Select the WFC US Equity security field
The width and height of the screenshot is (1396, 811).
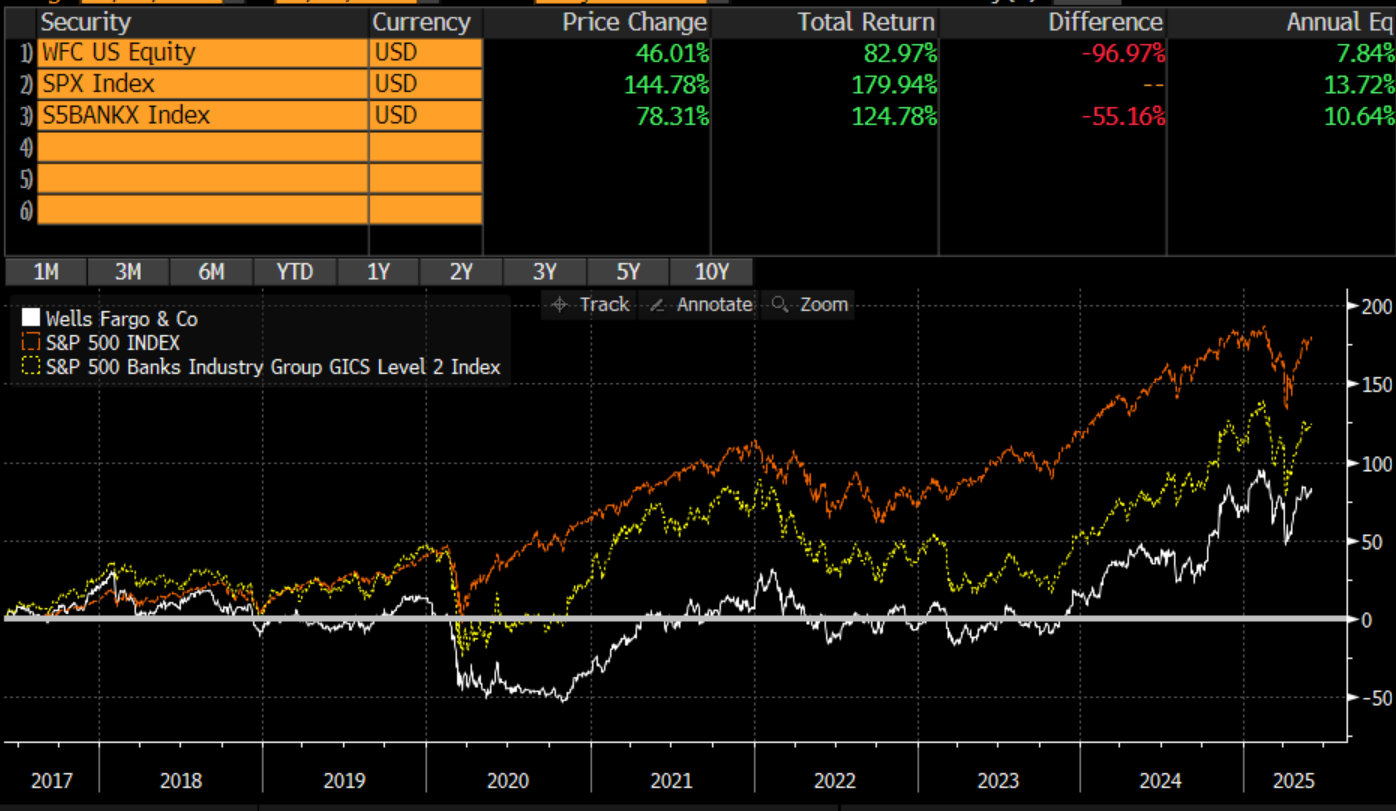(x=202, y=53)
